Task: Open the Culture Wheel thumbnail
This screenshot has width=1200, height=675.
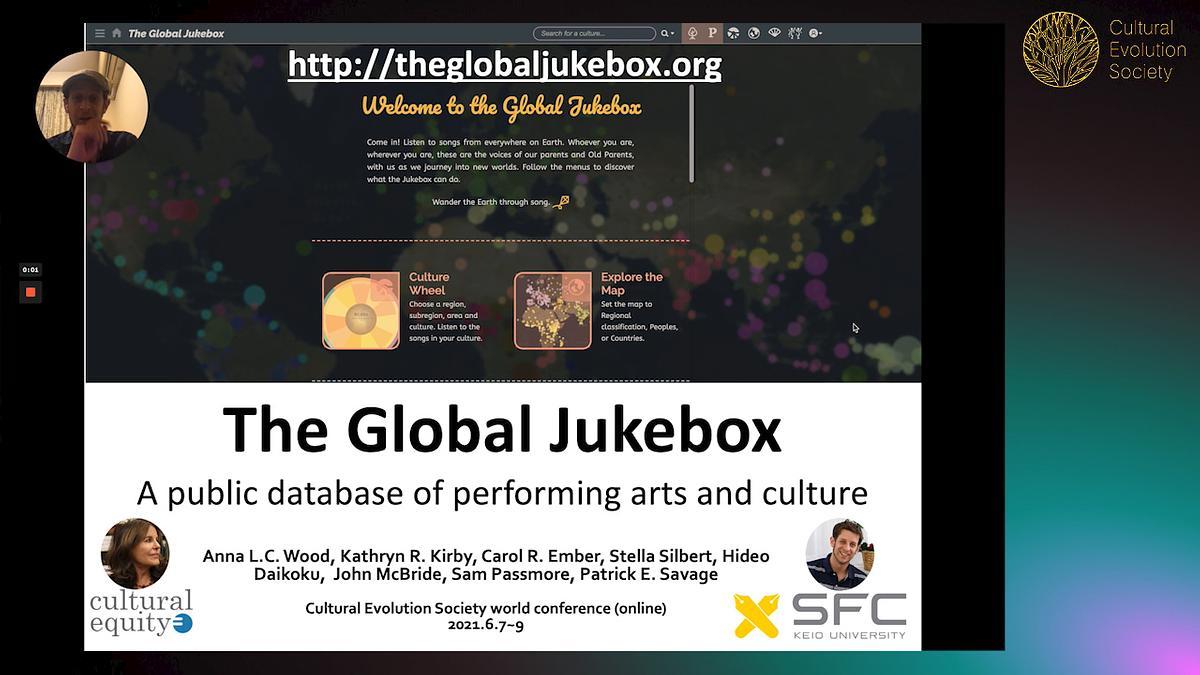Action: 361,311
